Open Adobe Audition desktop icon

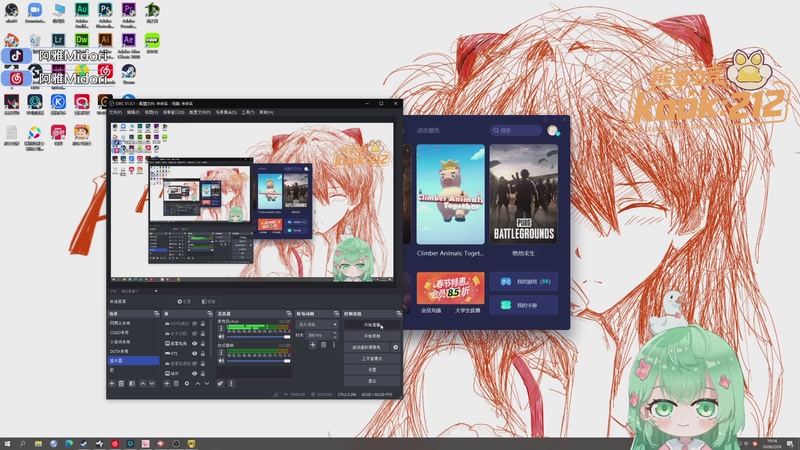[x=82, y=14]
